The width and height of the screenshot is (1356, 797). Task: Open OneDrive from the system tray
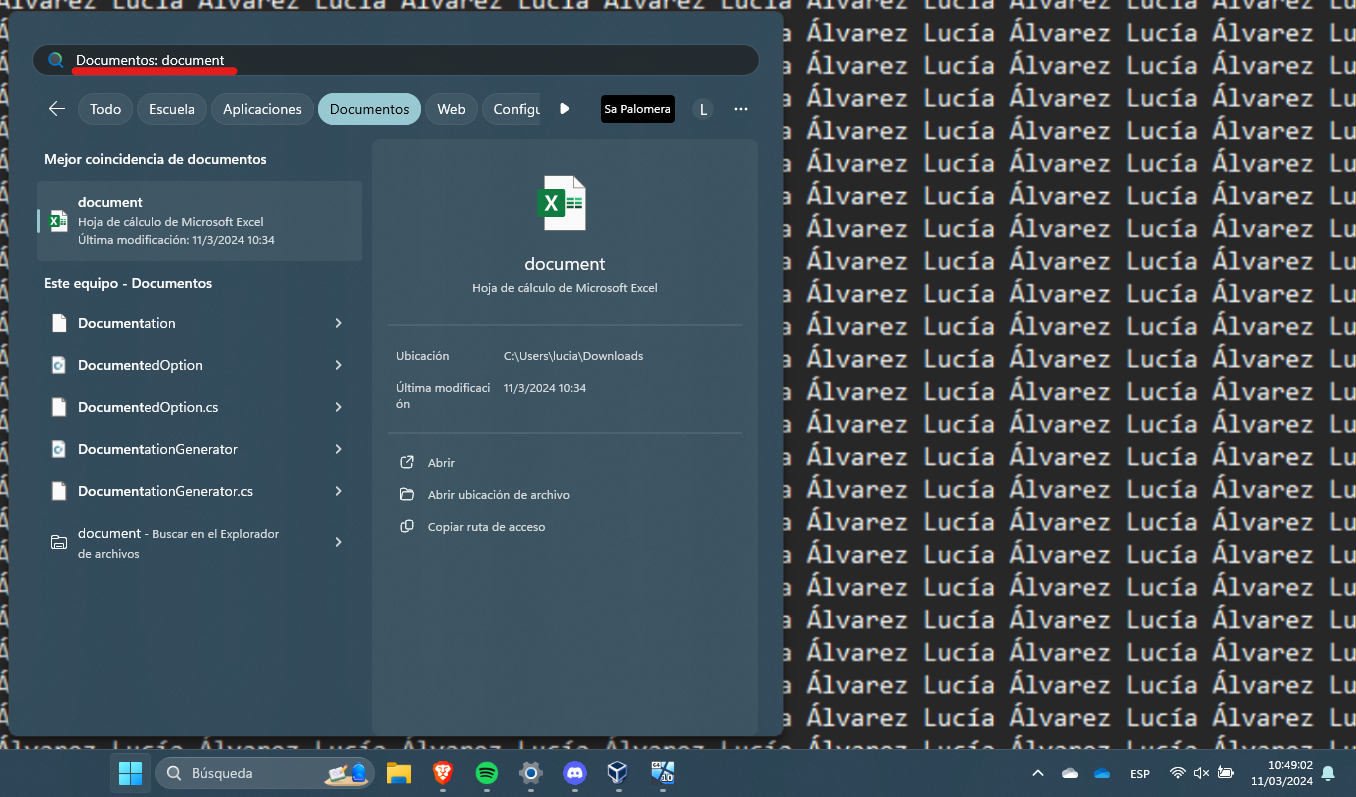click(1101, 772)
